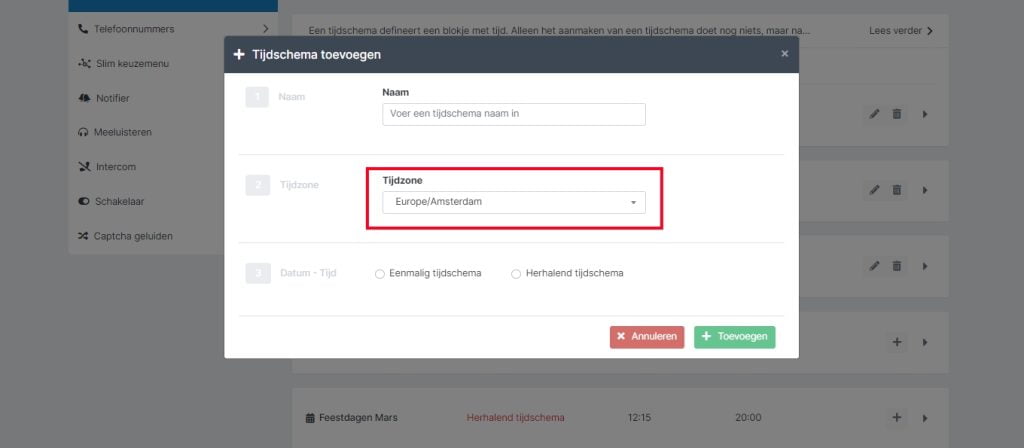Click the Feestdagen Mars row name

click(358, 418)
